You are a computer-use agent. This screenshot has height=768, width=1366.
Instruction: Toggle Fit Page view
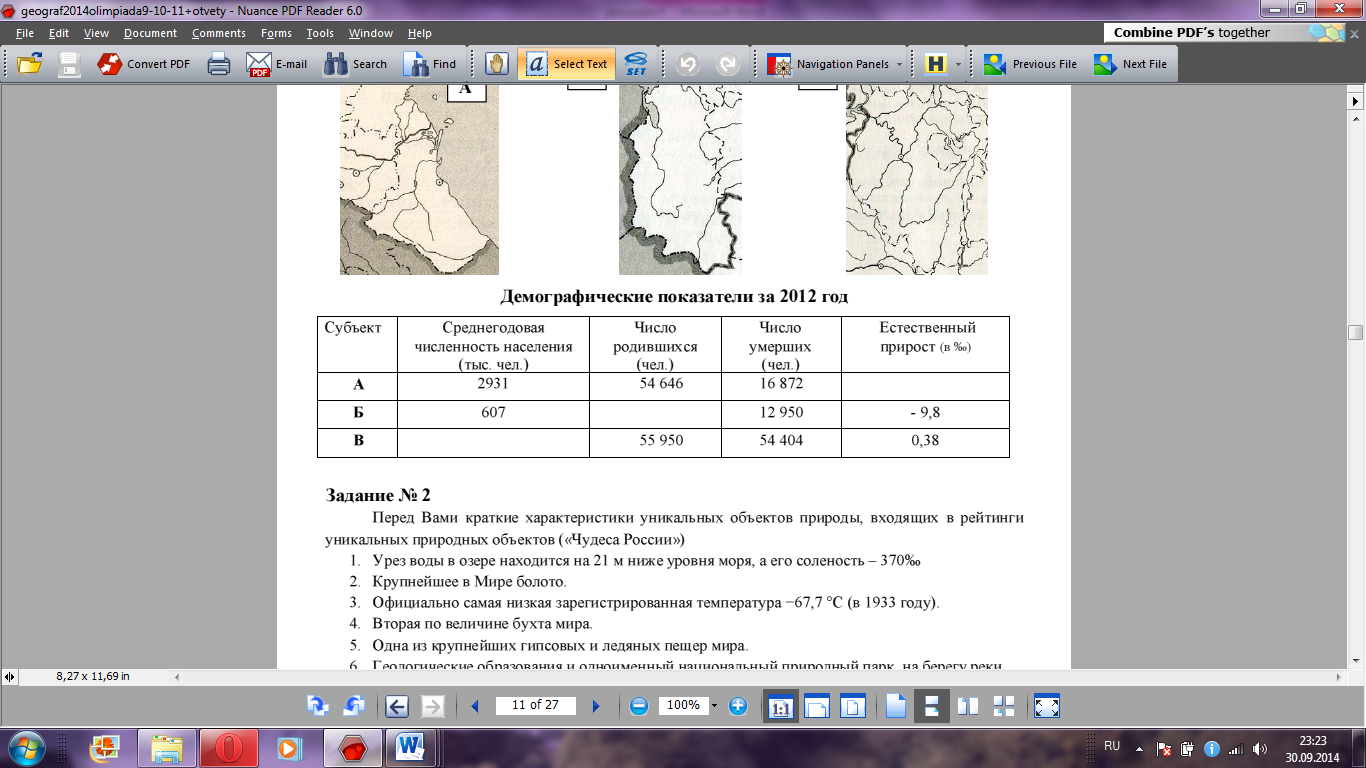point(852,706)
